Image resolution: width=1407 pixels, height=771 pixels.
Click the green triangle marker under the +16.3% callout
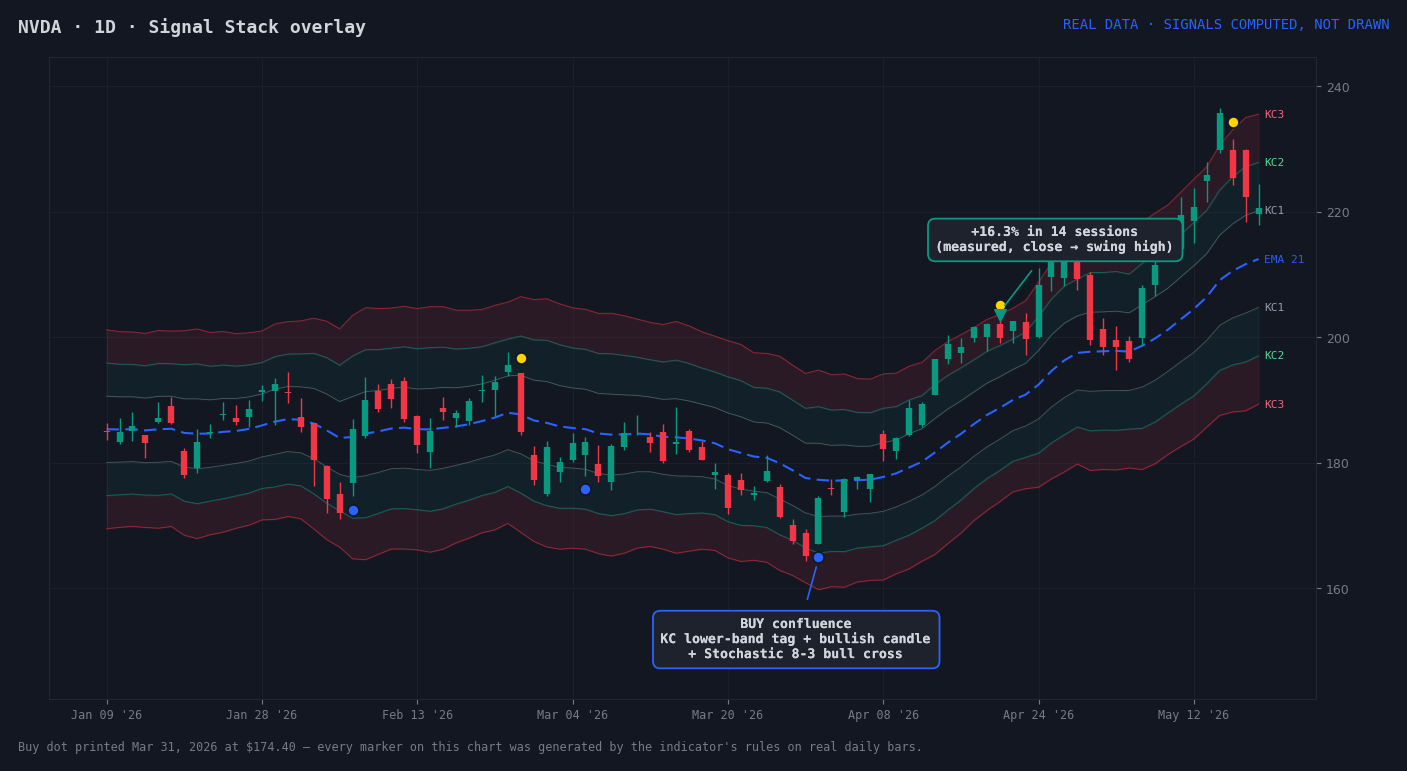(x=1000, y=316)
